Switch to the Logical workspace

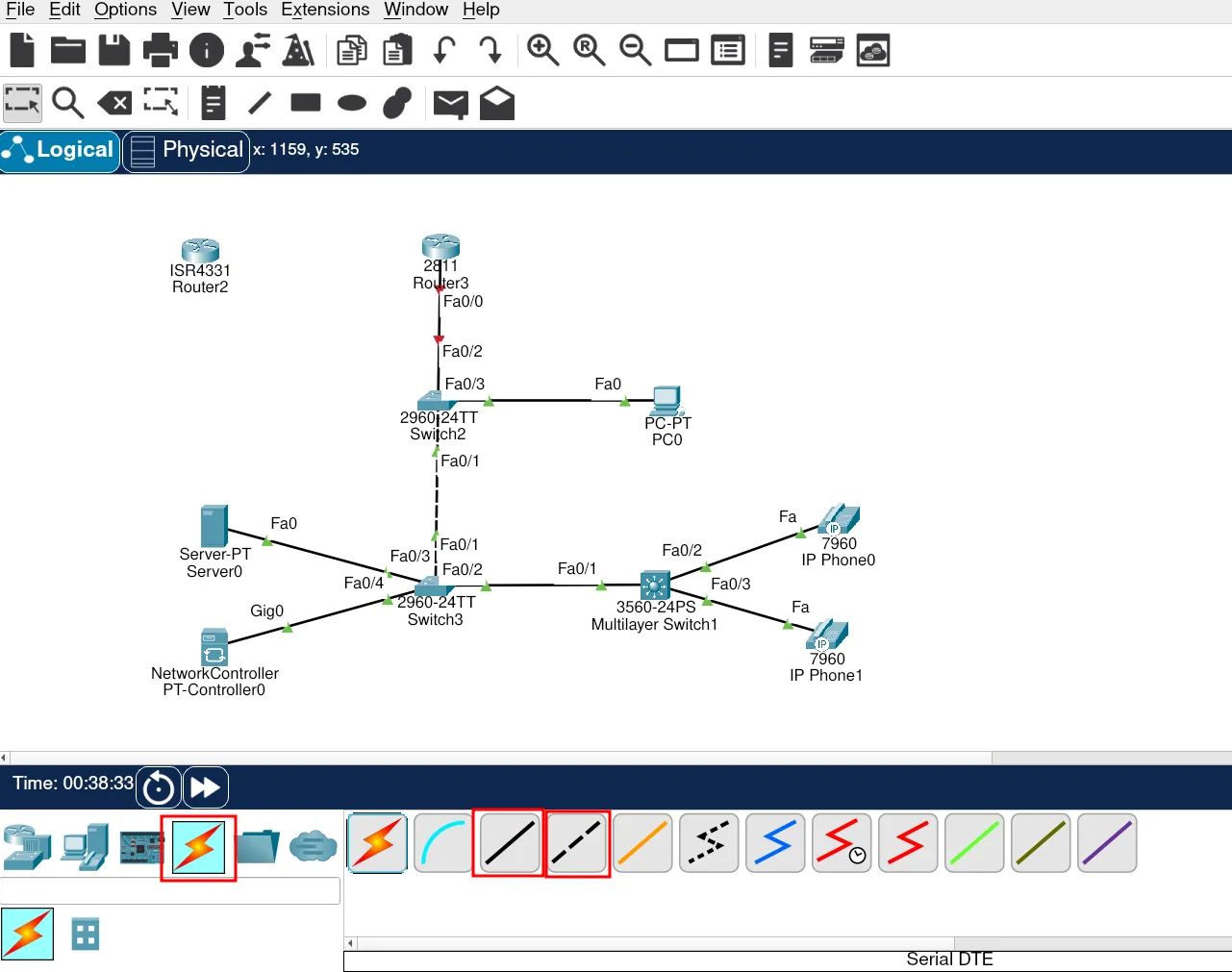point(60,151)
